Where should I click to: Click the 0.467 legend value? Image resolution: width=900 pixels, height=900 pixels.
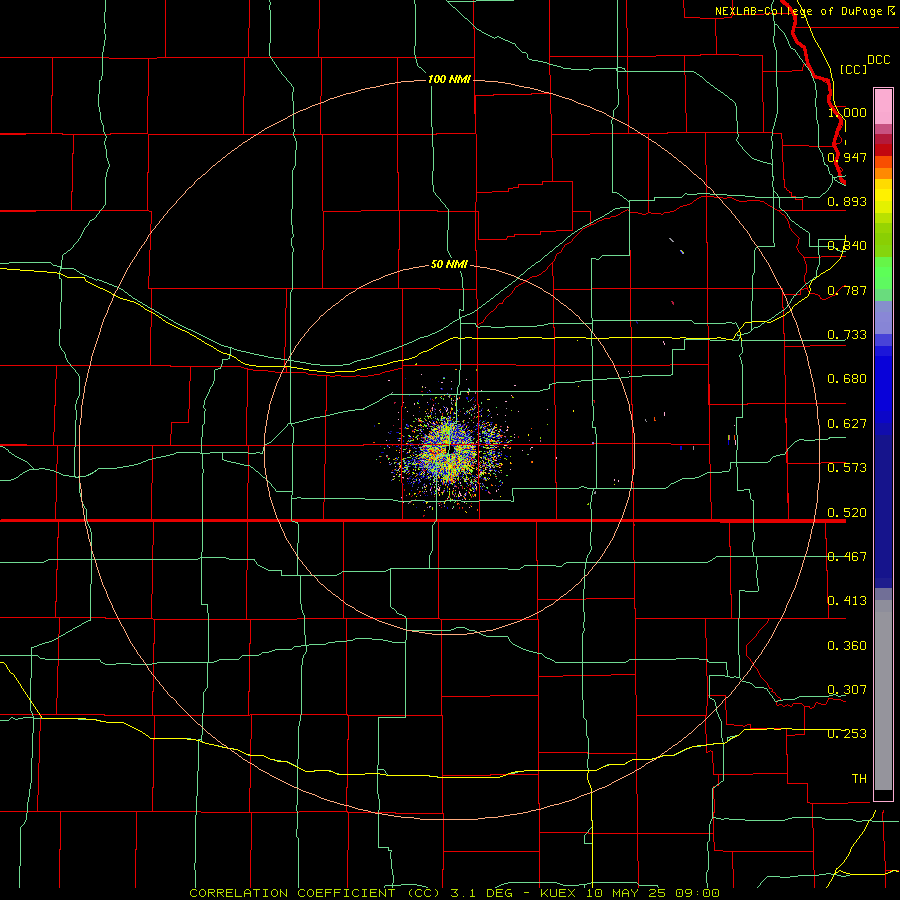(x=847, y=557)
